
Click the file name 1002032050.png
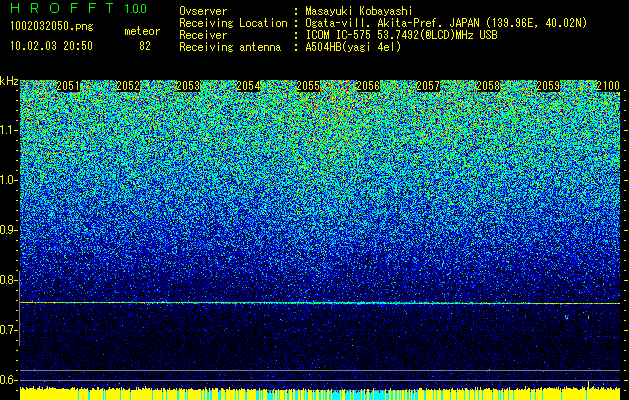coord(52,27)
